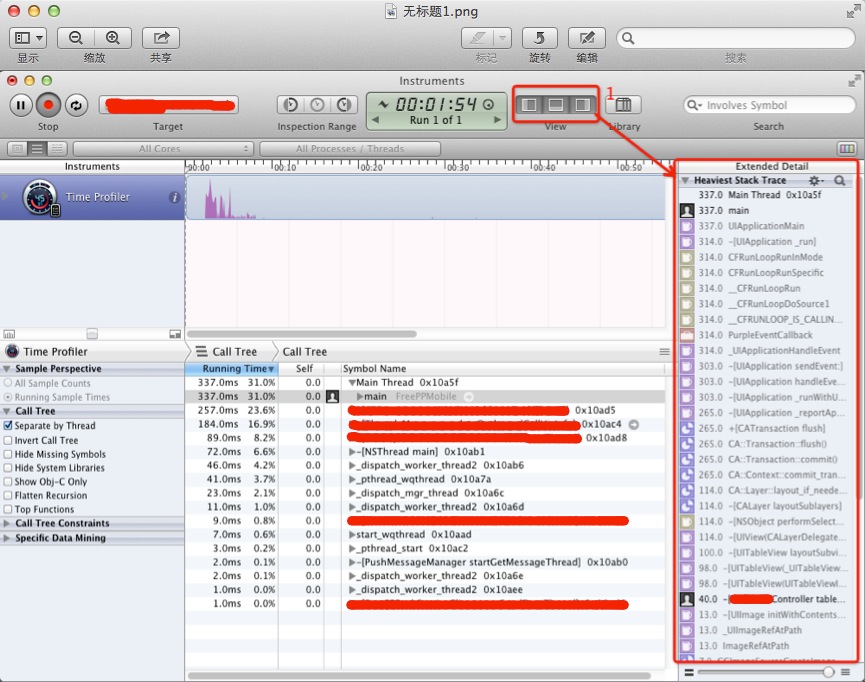The image size is (865, 682).
Task: Open the Instruments Library
Action: coord(623,104)
